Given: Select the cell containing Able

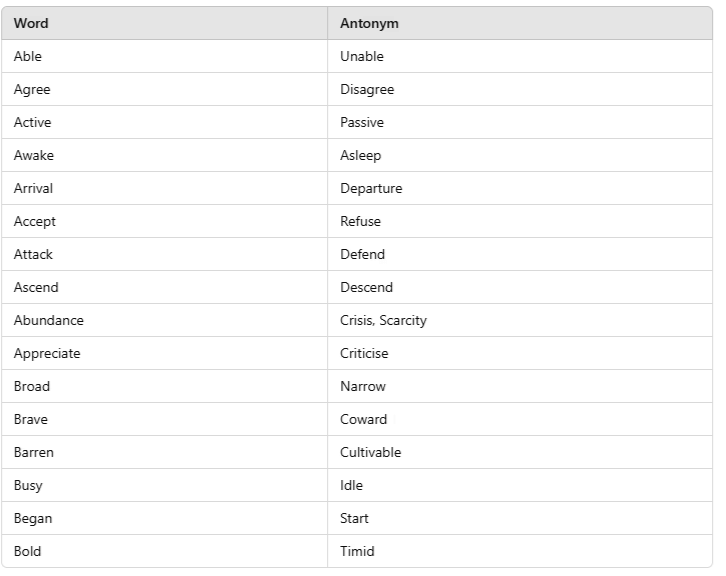Looking at the screenshot, I should (28, 56).
